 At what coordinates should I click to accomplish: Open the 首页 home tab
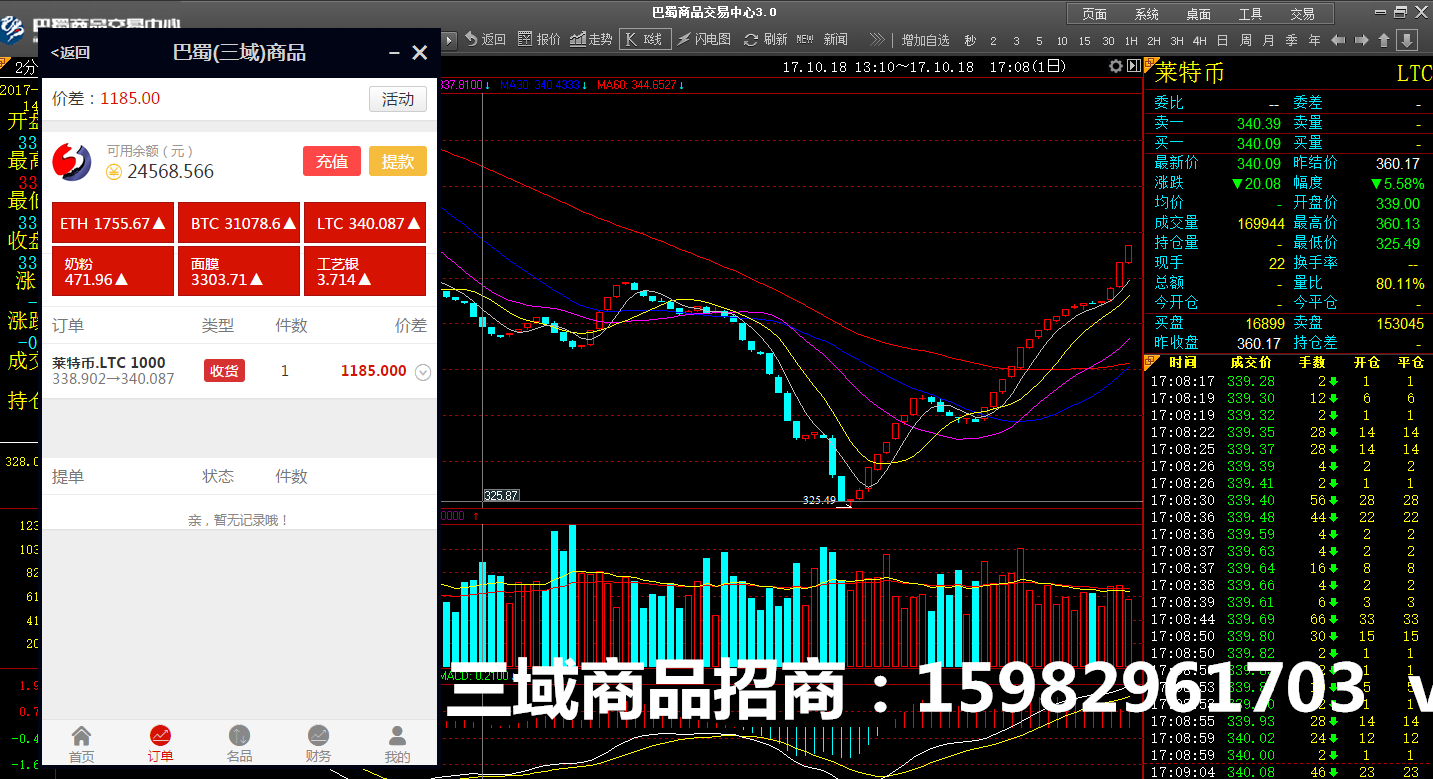[x=81, y=745]
